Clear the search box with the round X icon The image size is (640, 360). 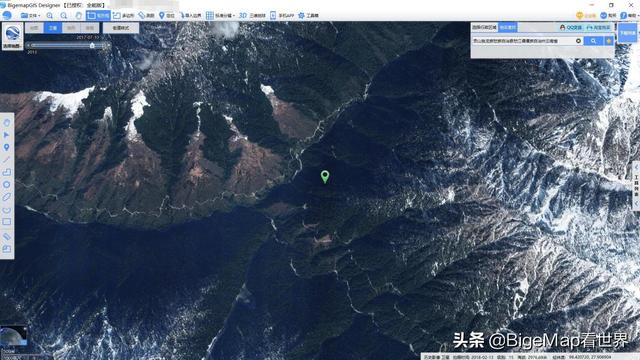[x=578, y=41]
